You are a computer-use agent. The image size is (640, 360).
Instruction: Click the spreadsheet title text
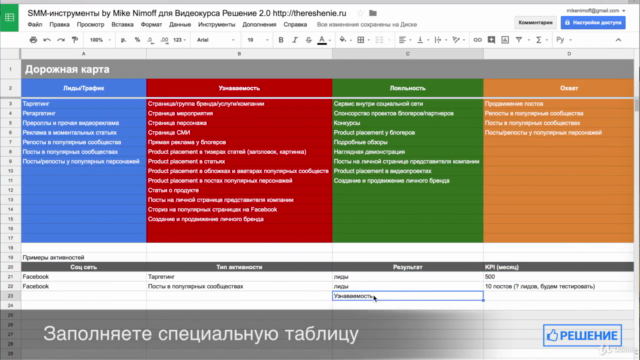point(187,13)
